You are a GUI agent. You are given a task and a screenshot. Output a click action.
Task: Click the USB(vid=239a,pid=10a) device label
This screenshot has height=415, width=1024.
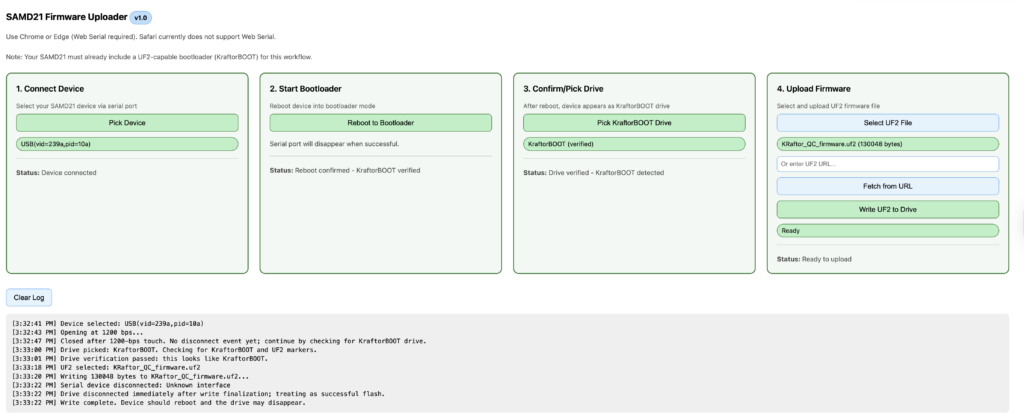127,144
